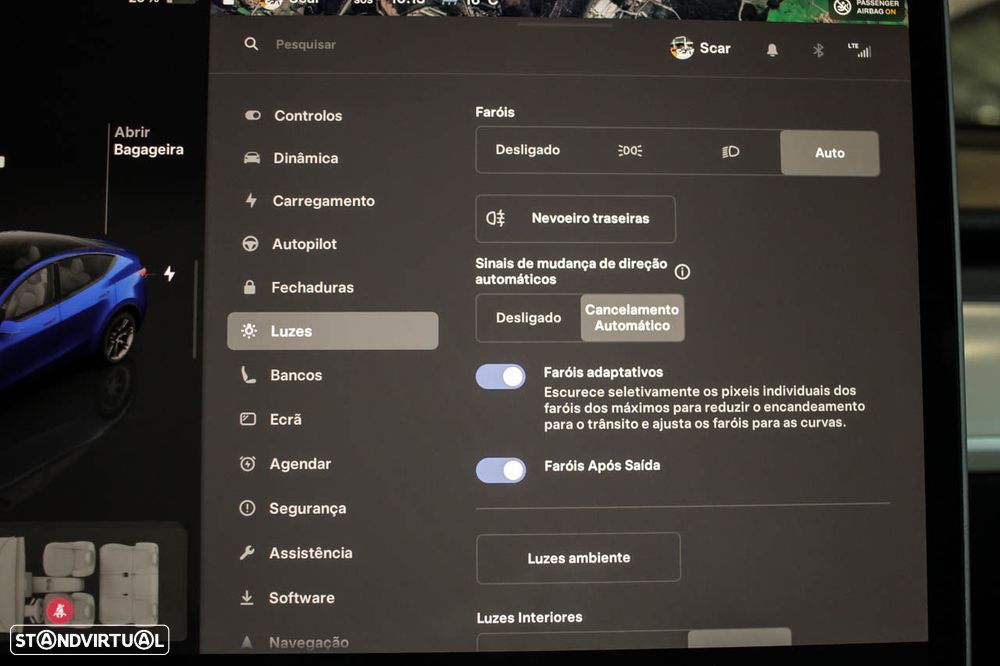Select Cancelamento Automático option
Screen dimensions: 1000x666
tap(632, 318)
